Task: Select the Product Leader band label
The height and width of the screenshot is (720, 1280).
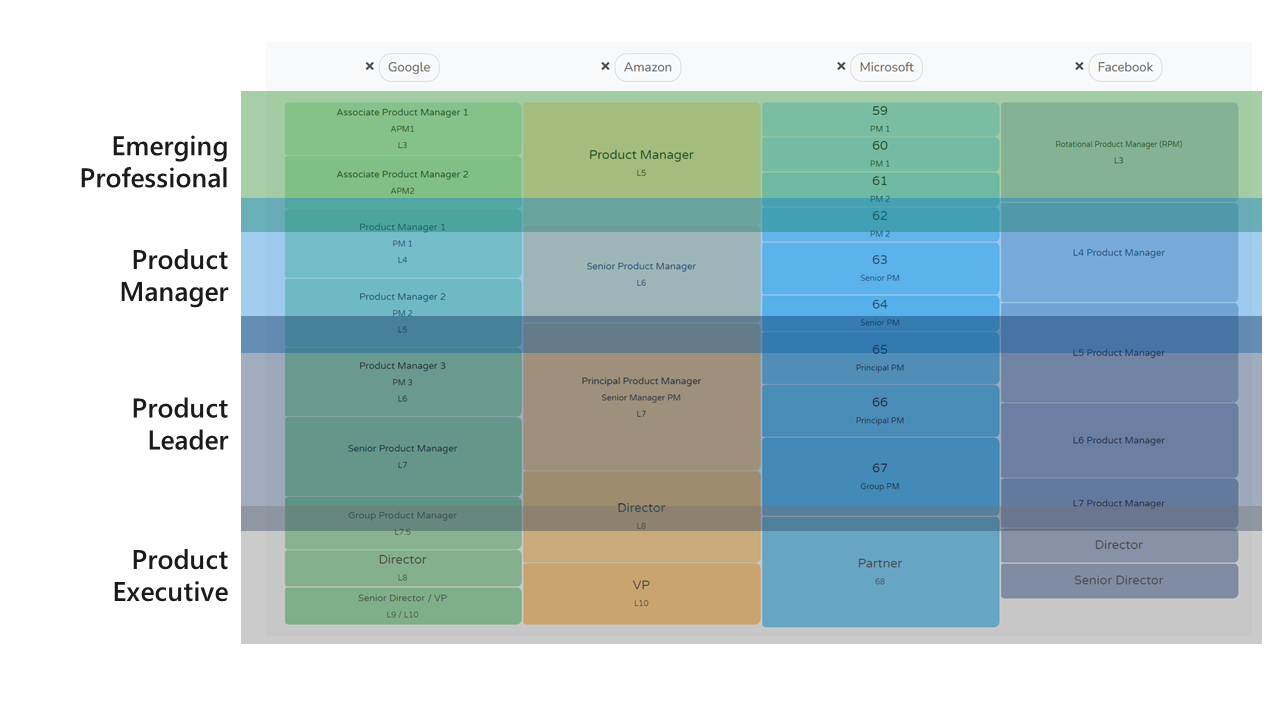Action: pyautogui.click(x=180, y=424)
